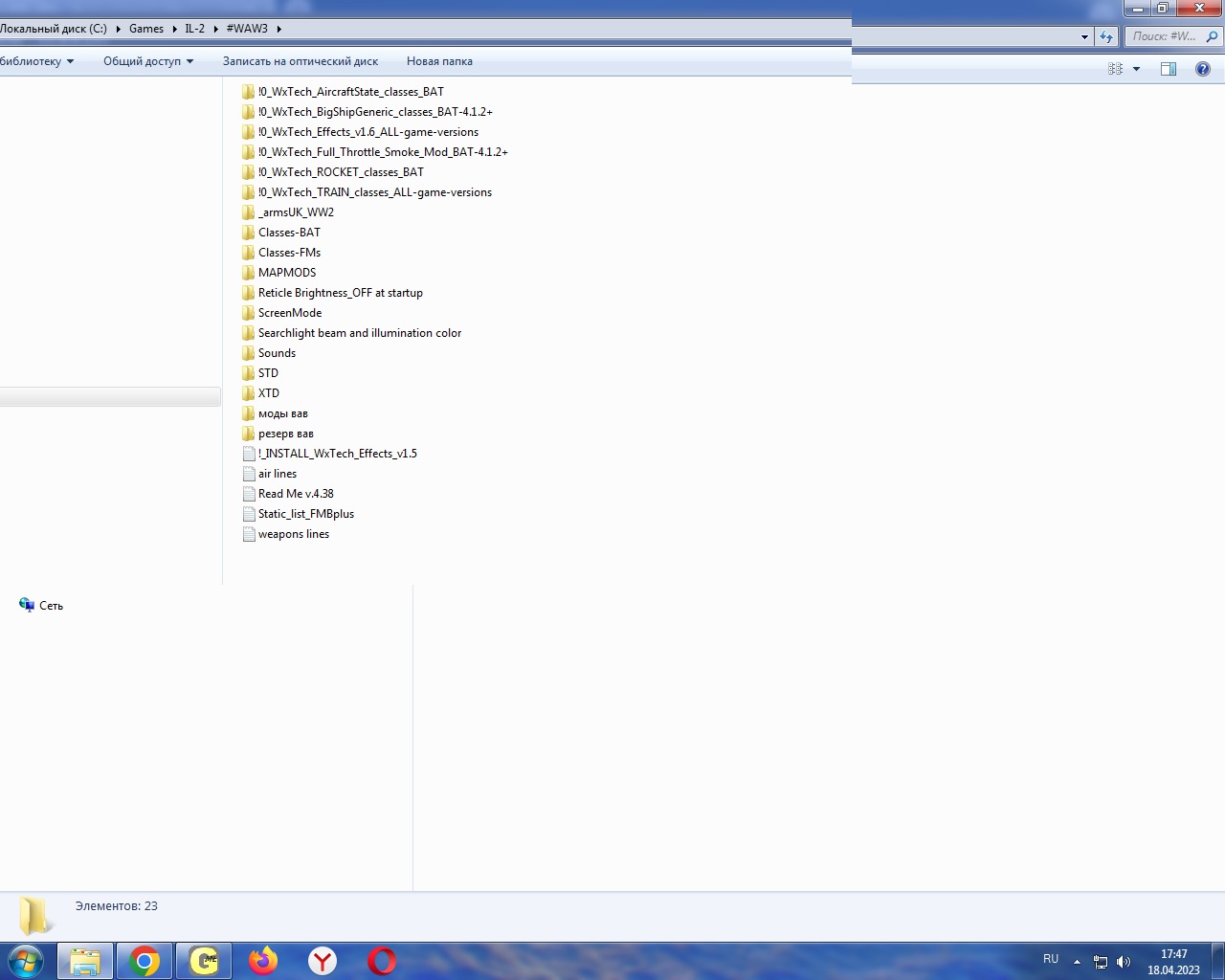Image resolution: width=1225 pixels, height=980 pixels.
Task: Show hidden system tray icons
Action: [1077, 962]
